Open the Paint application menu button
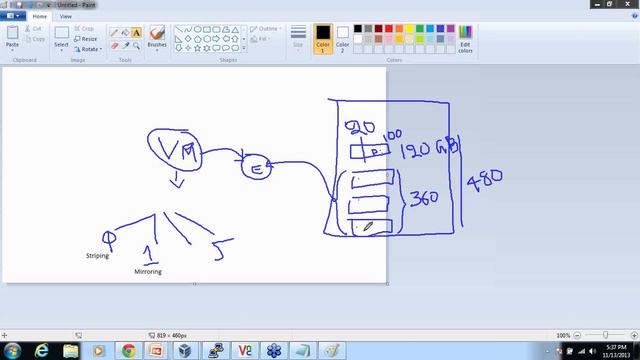 [13, 16]
